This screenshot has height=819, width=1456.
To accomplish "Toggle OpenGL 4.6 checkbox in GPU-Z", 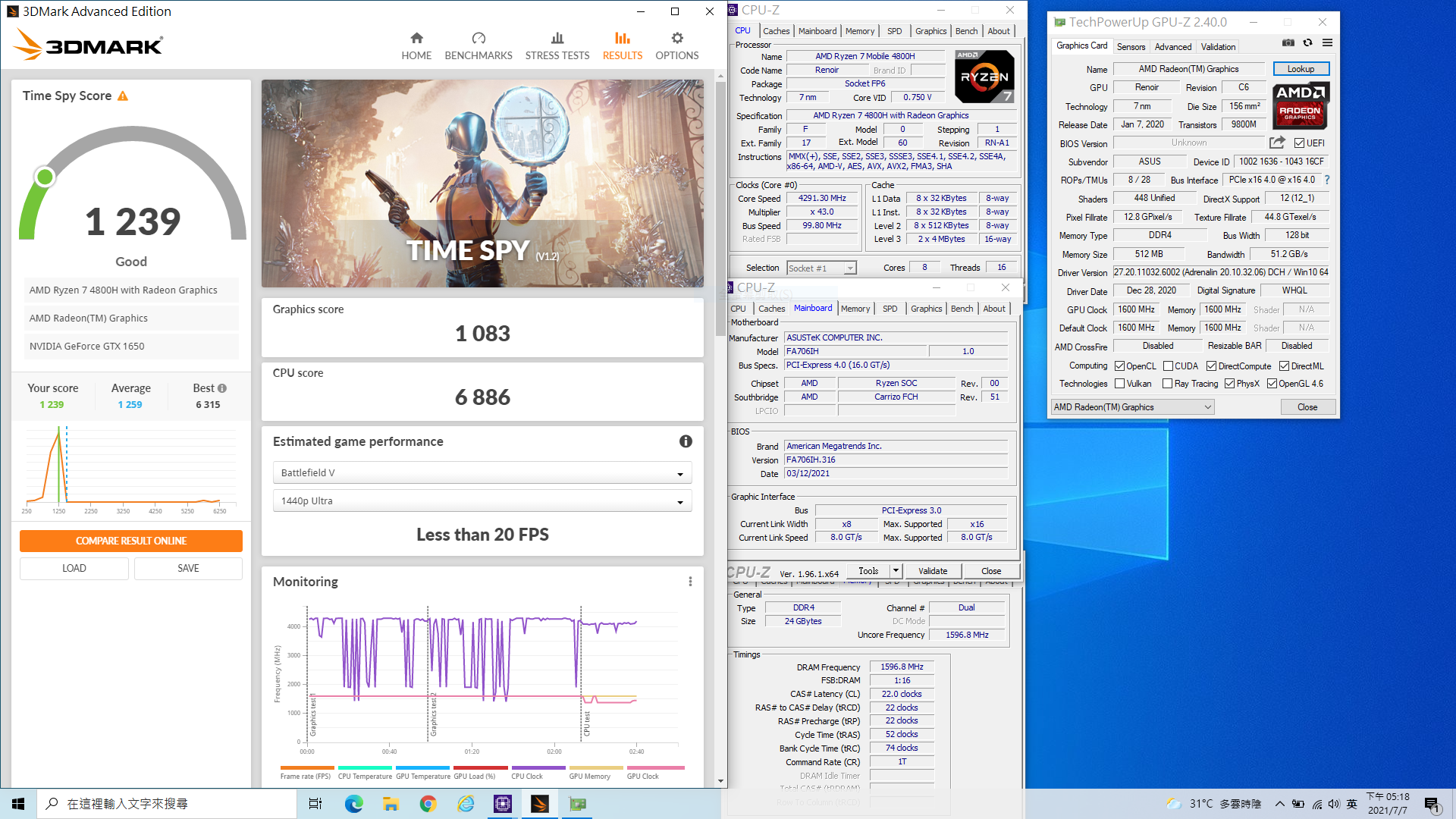I will (x=1272, y=384).
